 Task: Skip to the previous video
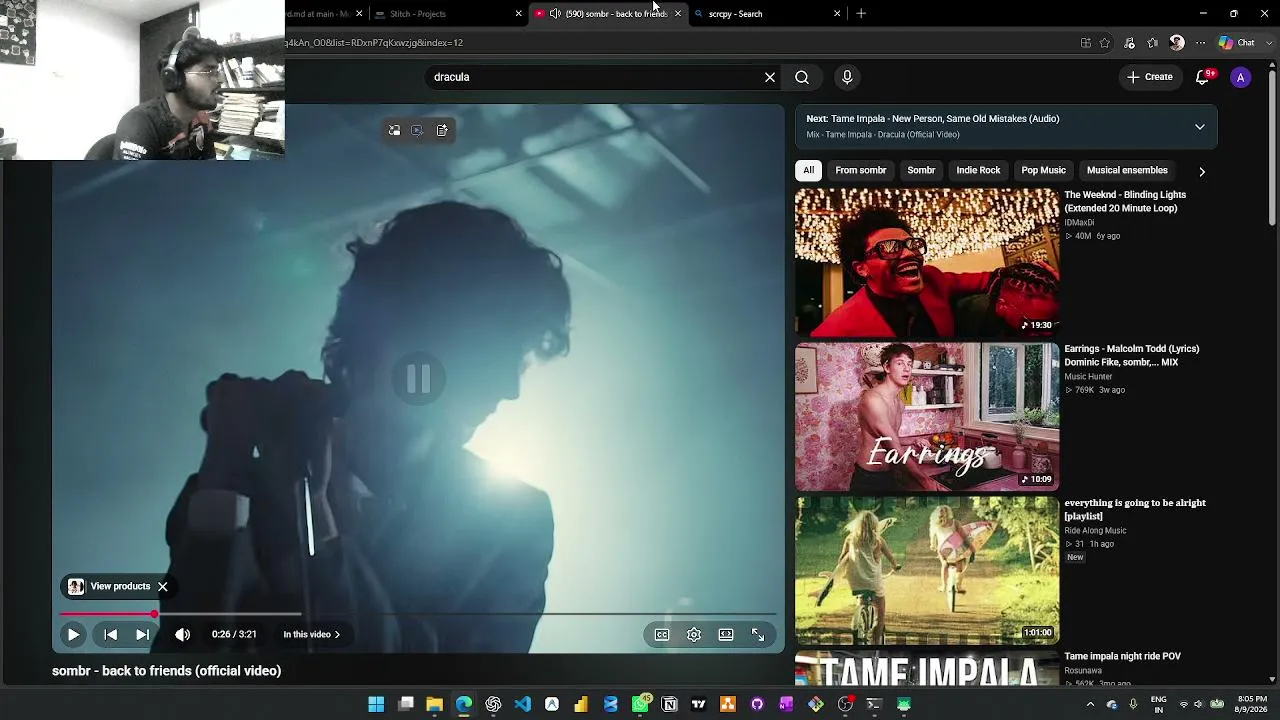point(111,634)
